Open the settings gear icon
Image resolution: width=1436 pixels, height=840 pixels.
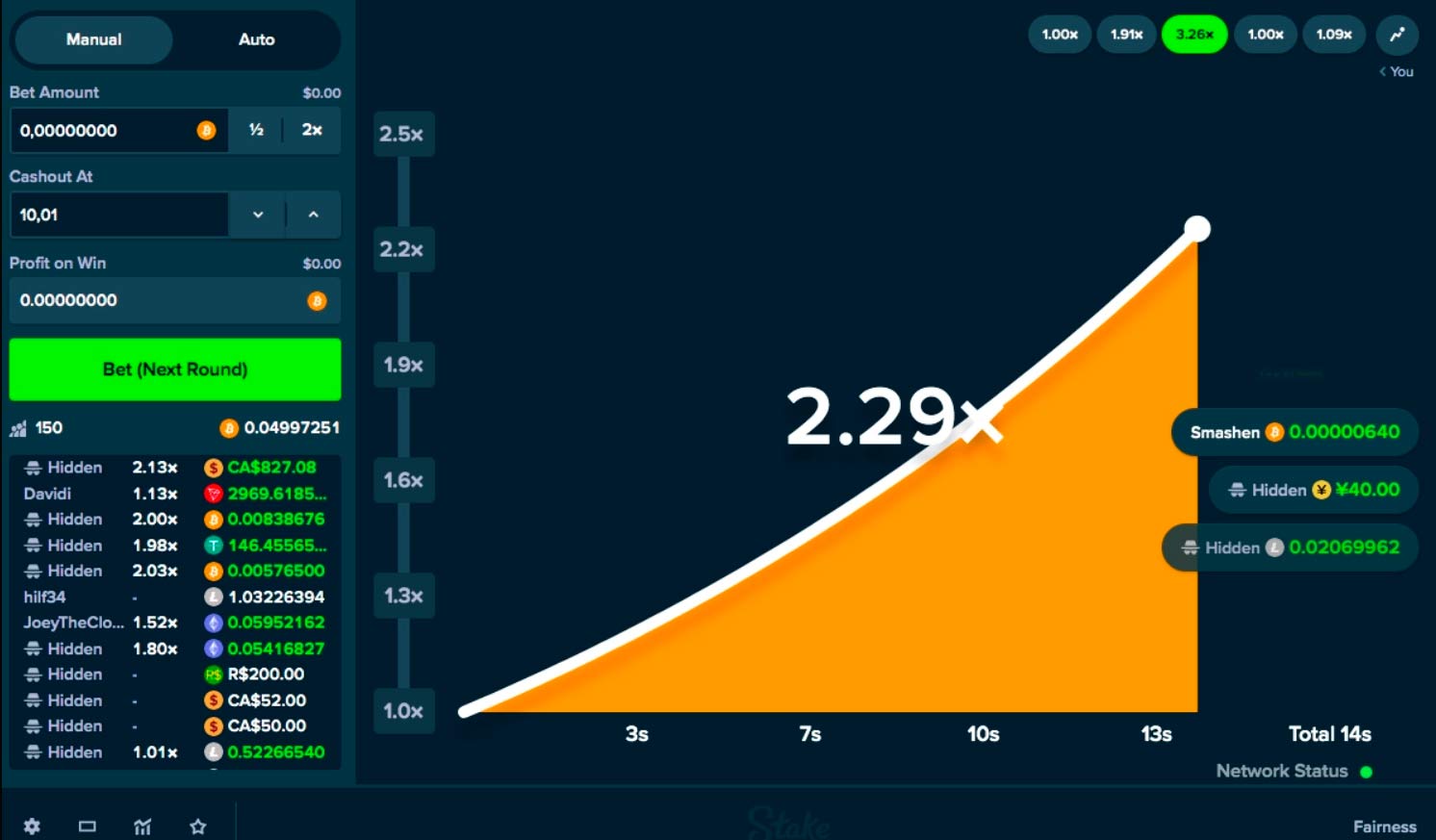coord(32,827)
